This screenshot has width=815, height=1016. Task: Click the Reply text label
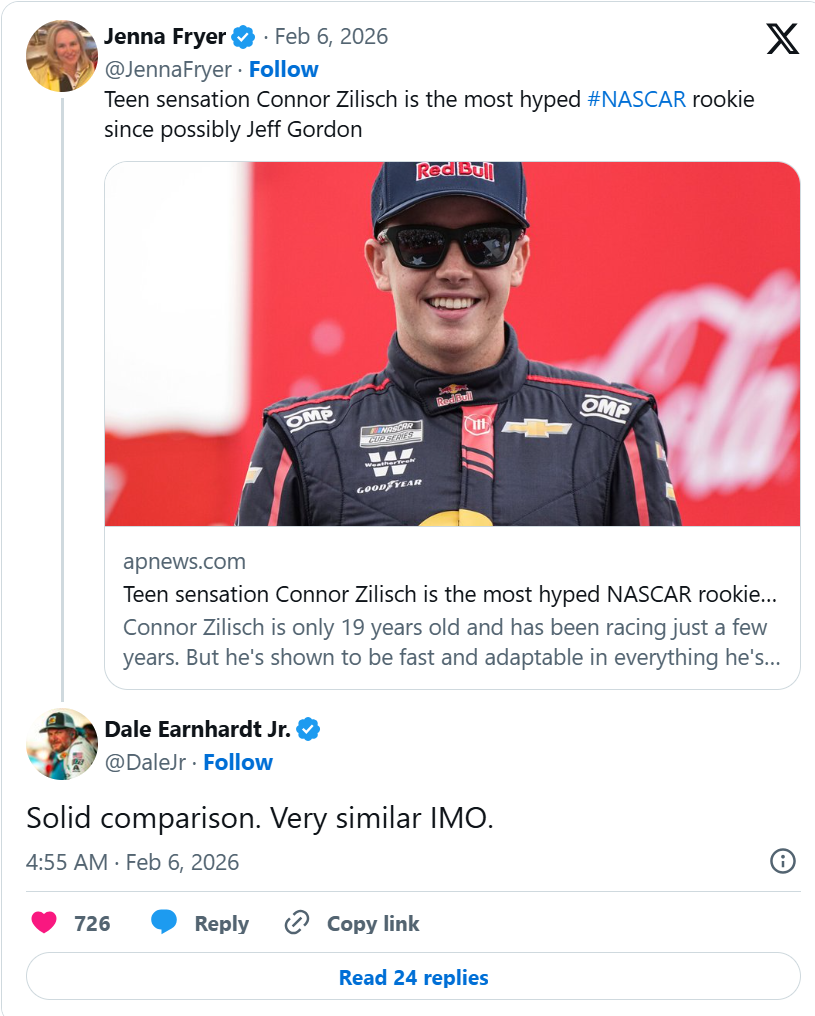(221, 923)
